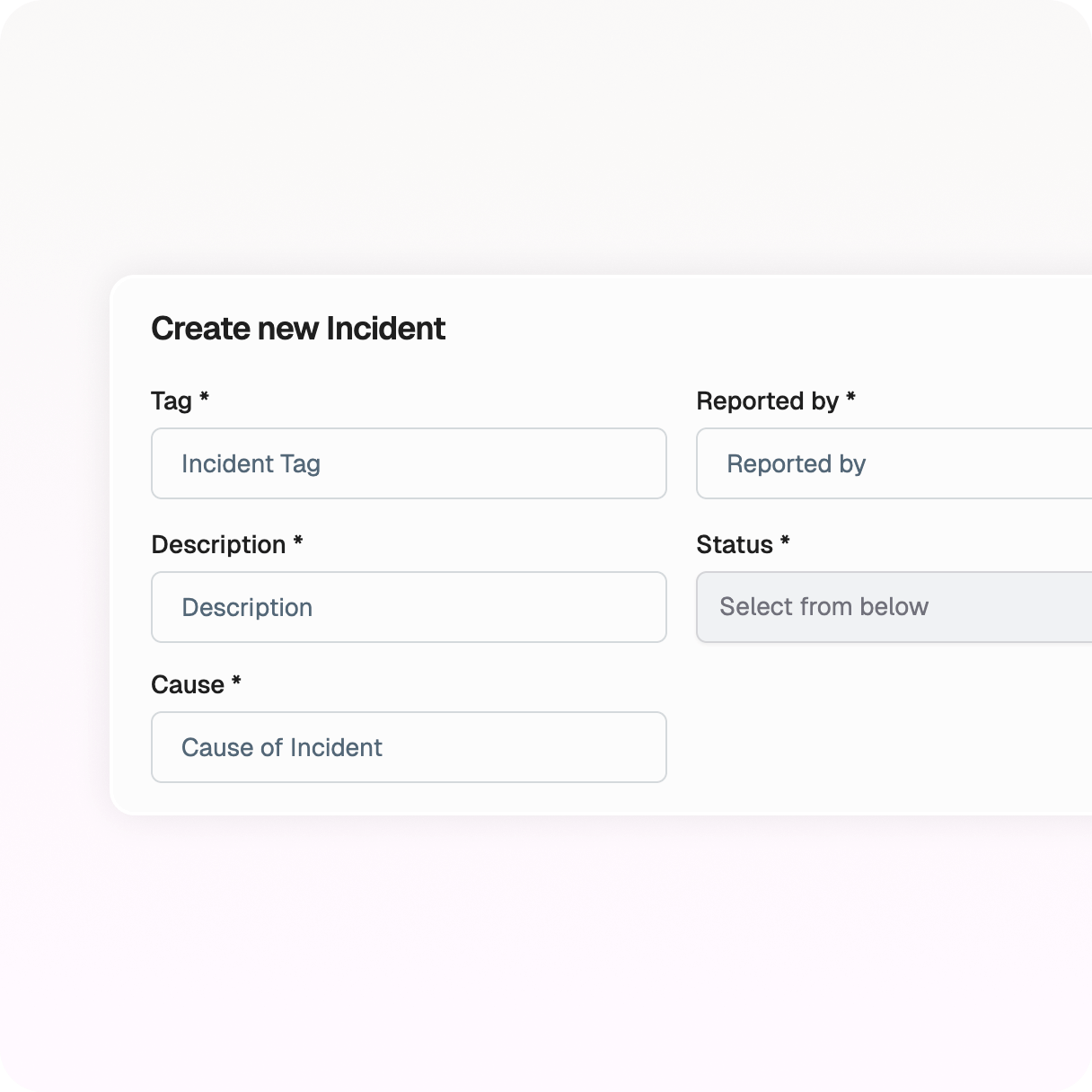Click the Incident Tag input field

pyautogui.click(x=409, y=463)
